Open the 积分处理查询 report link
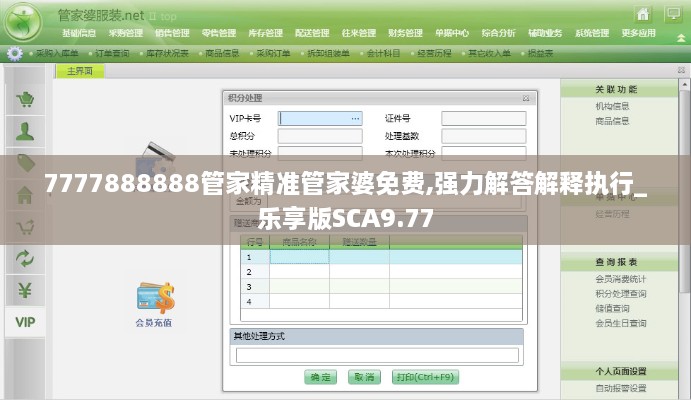Screen dimensions: 691x400 (620, 293)
